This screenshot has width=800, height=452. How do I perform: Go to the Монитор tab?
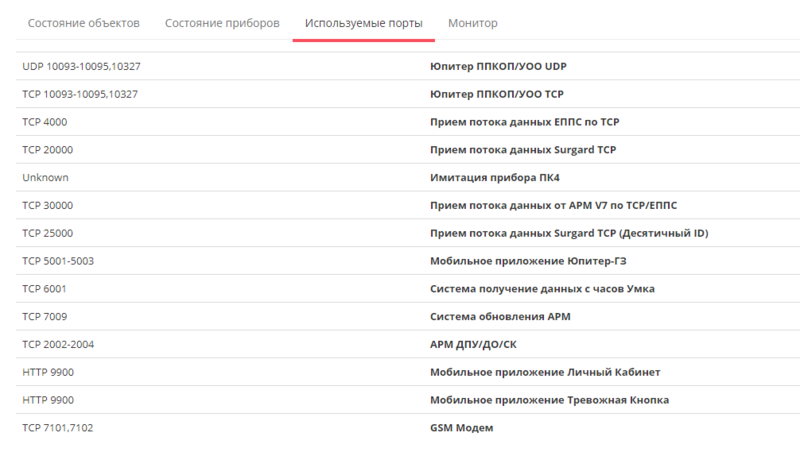tap(472, 23)
